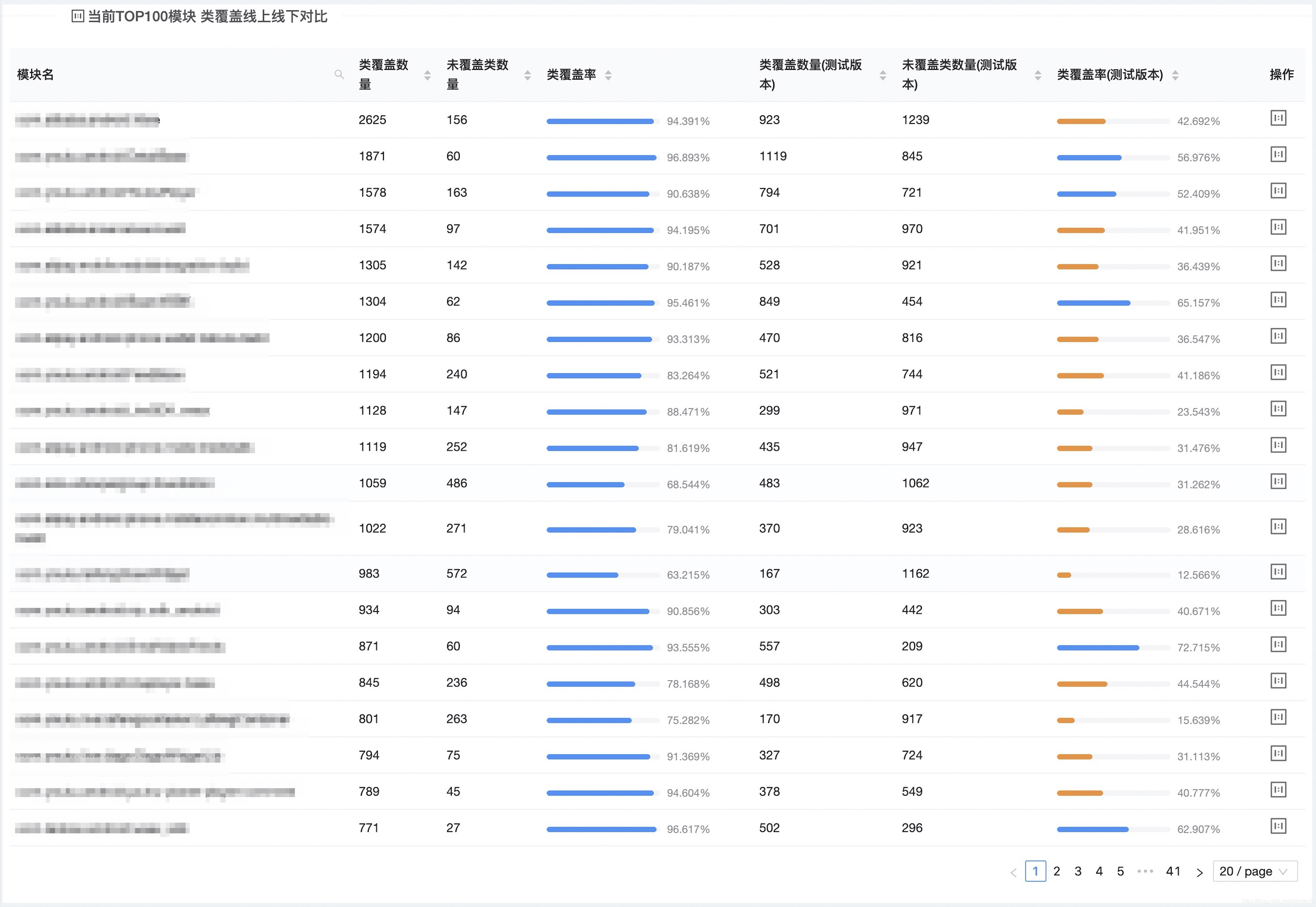Select cell value 1239 uncovered test classes
This screenshot has height=907, width=1316.
pyautogui.click(x=916, y=120)
